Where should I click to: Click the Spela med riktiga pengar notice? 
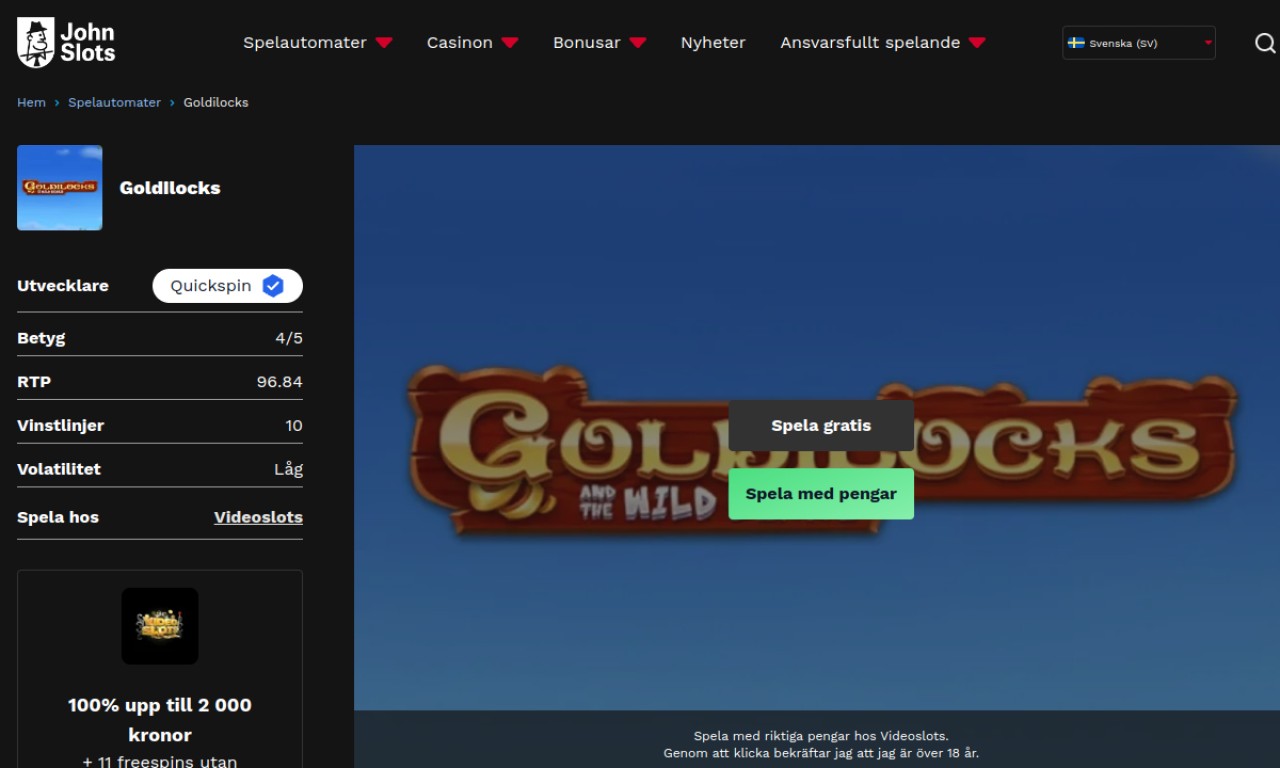[x=821, y=736]
